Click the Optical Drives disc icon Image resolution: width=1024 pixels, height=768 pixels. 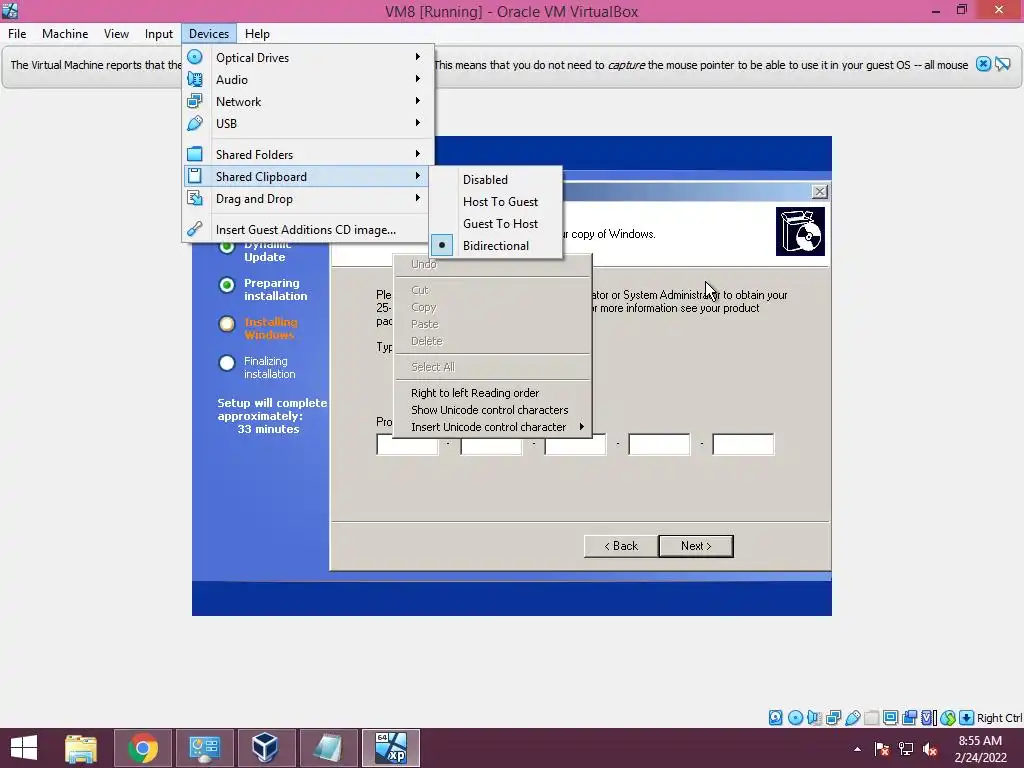pos(195,57)
